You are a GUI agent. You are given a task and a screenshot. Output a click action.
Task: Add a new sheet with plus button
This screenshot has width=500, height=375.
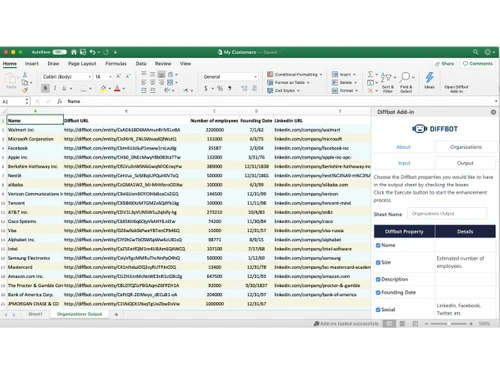coord(116,314)
